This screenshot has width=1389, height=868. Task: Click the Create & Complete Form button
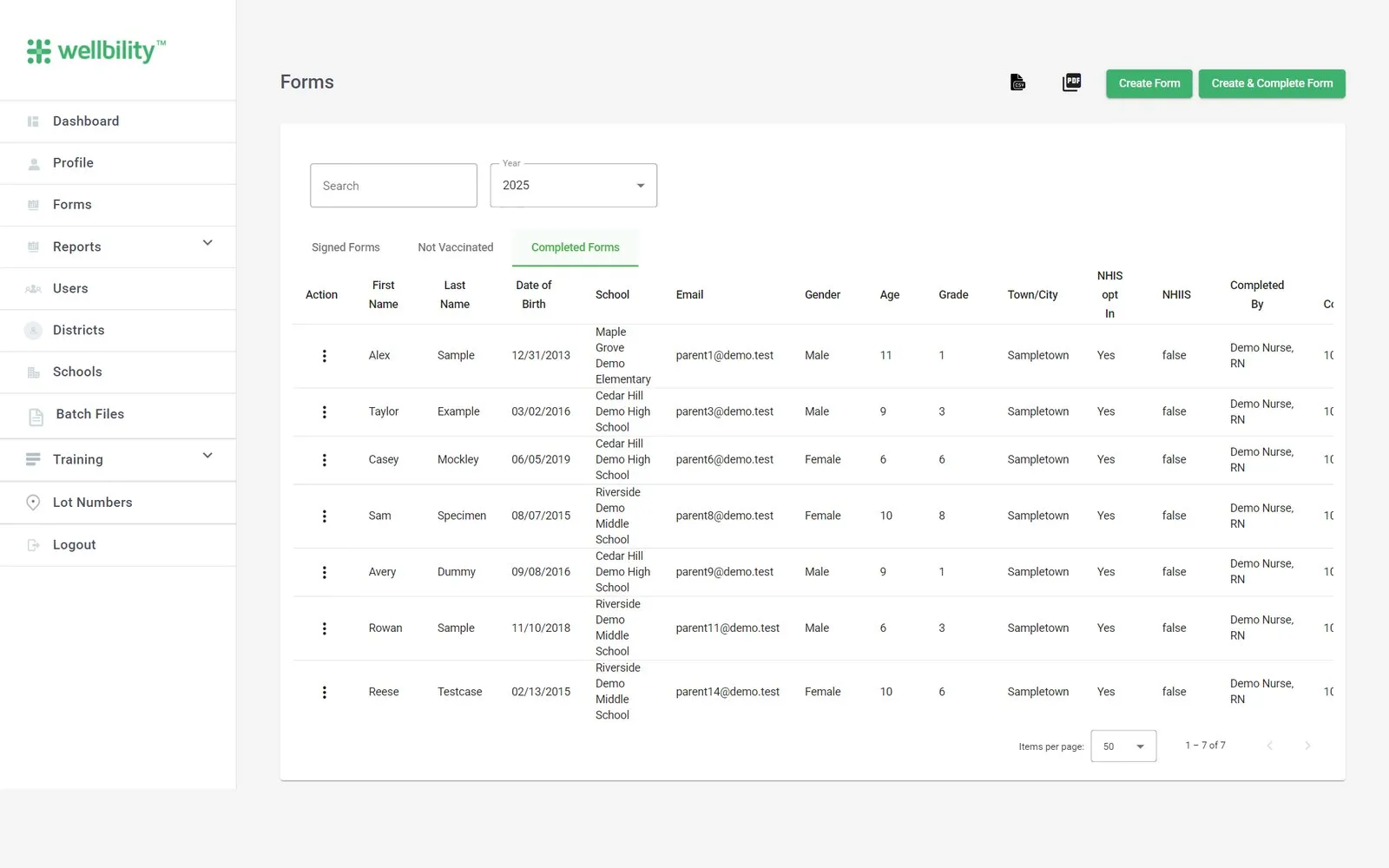1272,83
